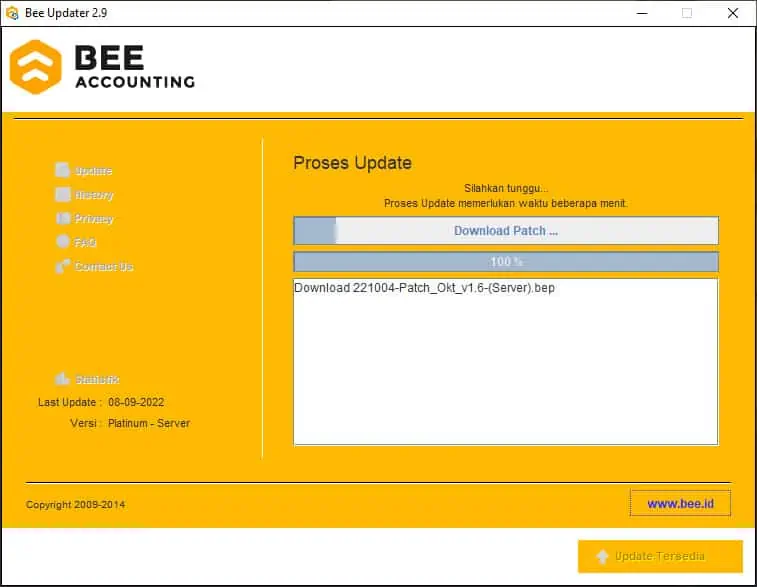The height and width of the screenshot is (587, 757).
Task: Click the Silahkan tunggu... text
Action: pyautogui.click(x=506, y=188)
